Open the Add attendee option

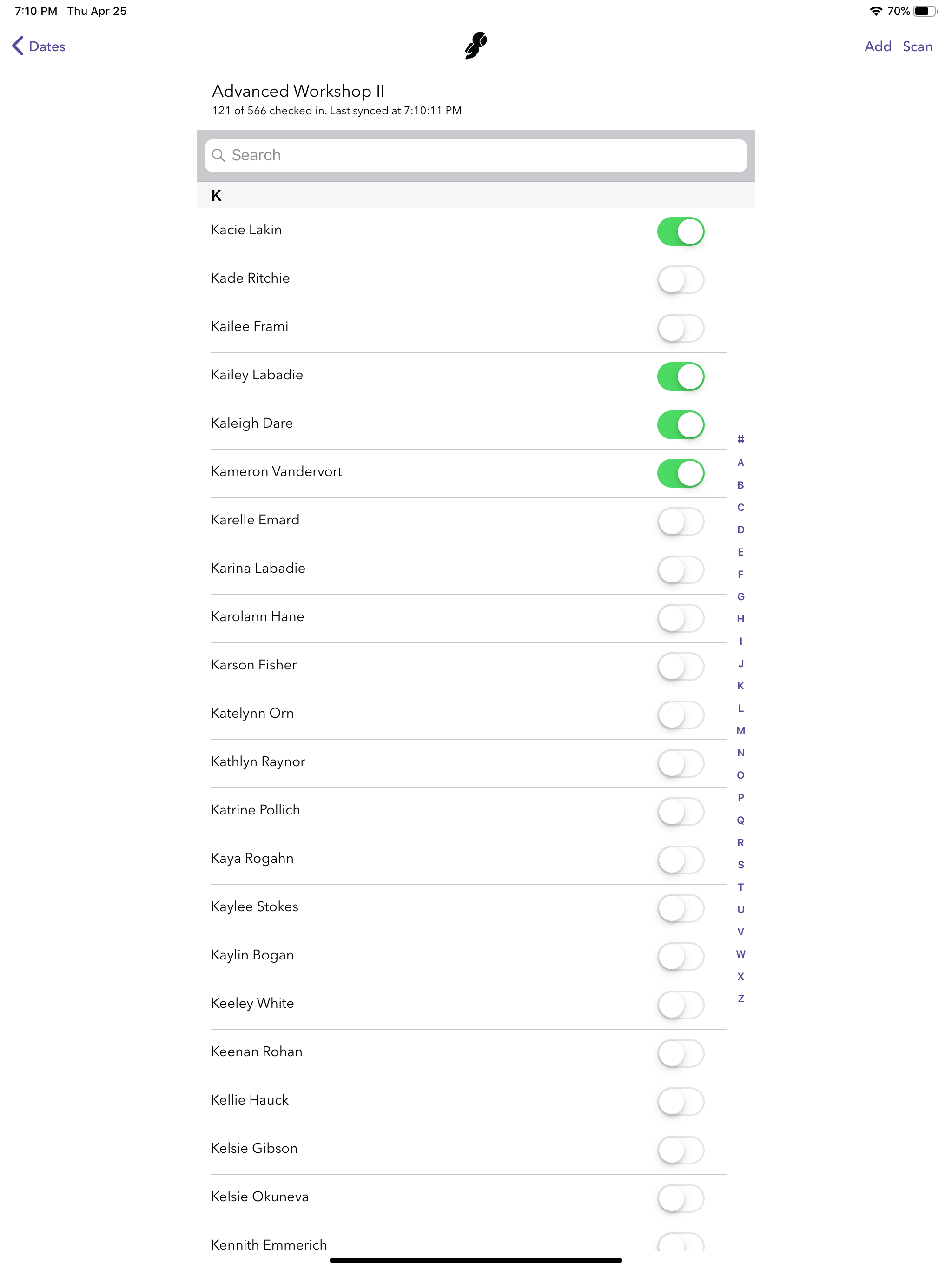[878, 46]
